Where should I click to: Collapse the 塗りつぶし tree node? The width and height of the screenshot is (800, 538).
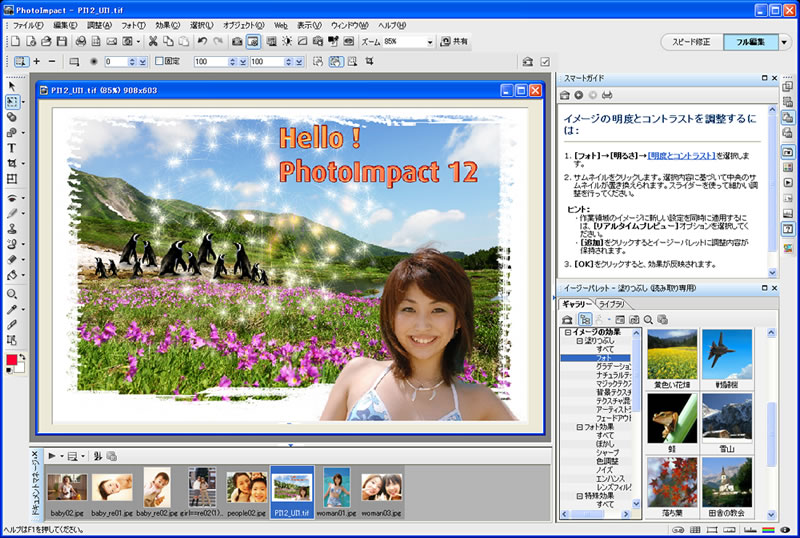click(580, 340)
